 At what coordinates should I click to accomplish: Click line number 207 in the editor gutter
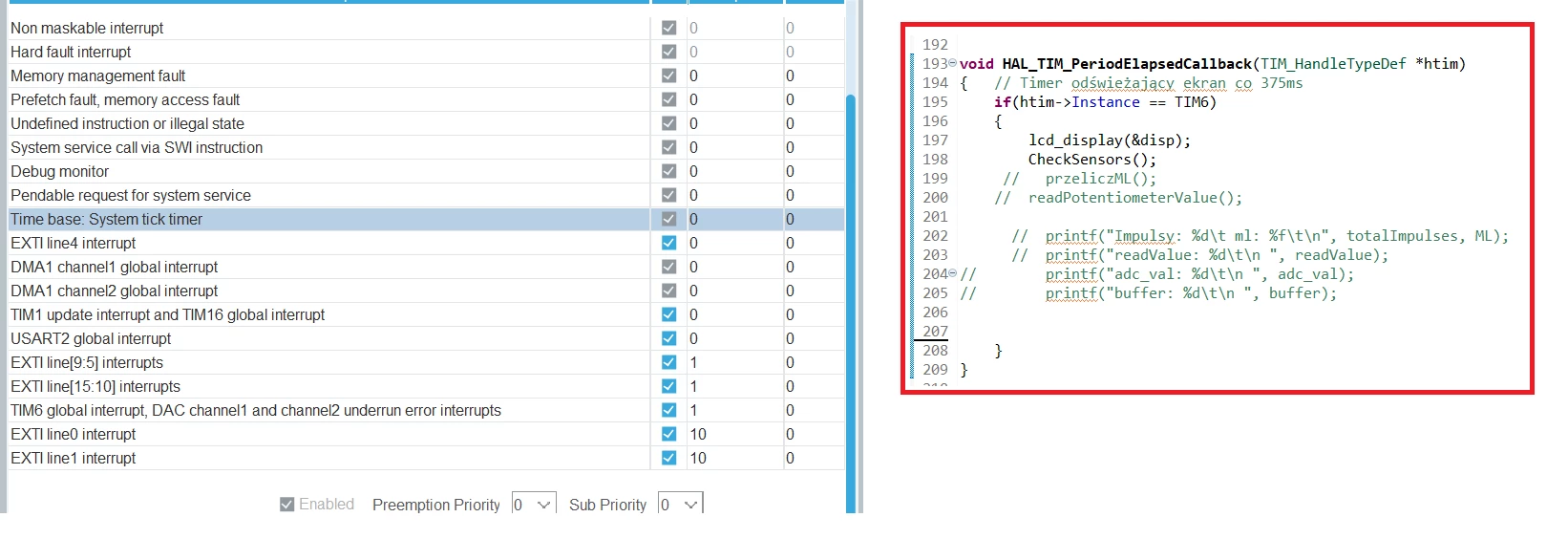(935, 332)
